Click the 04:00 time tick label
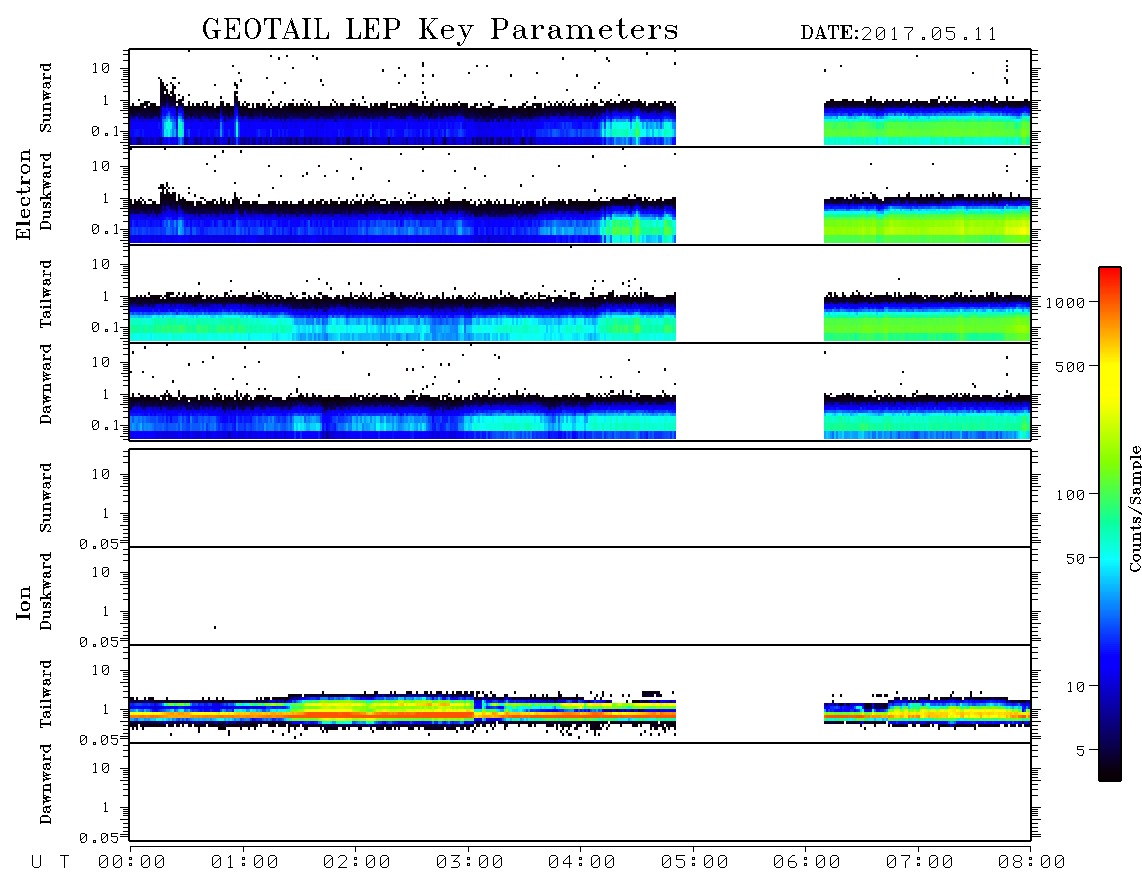The height and width of the screenshot is (880, 1142). 582,863
